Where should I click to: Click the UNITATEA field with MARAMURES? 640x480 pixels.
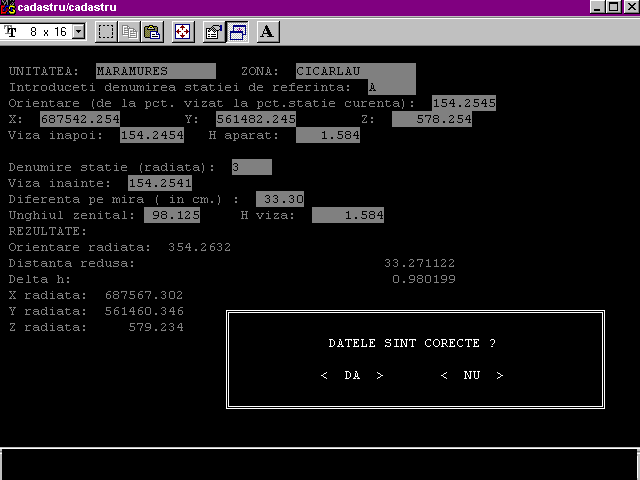point(155,72)
